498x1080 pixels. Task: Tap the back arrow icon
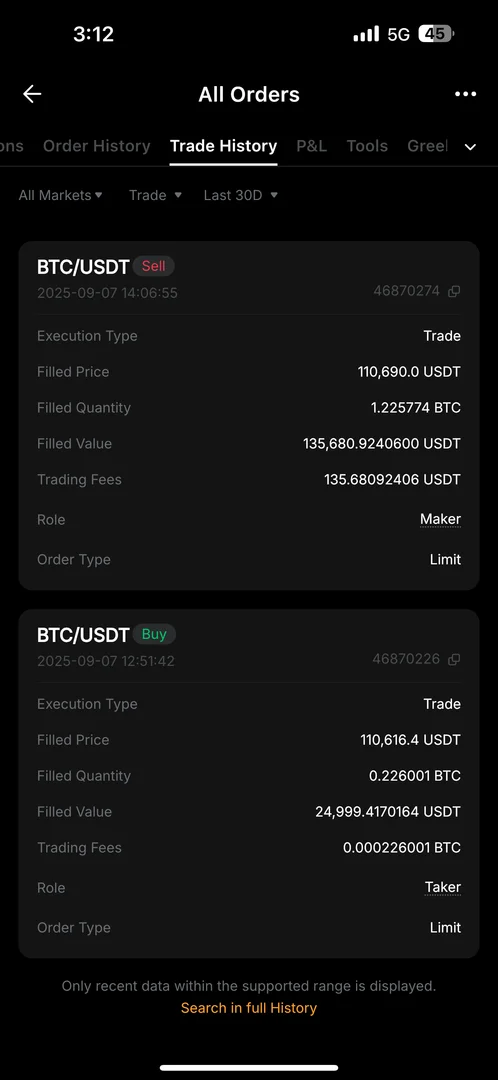[32, 94]
